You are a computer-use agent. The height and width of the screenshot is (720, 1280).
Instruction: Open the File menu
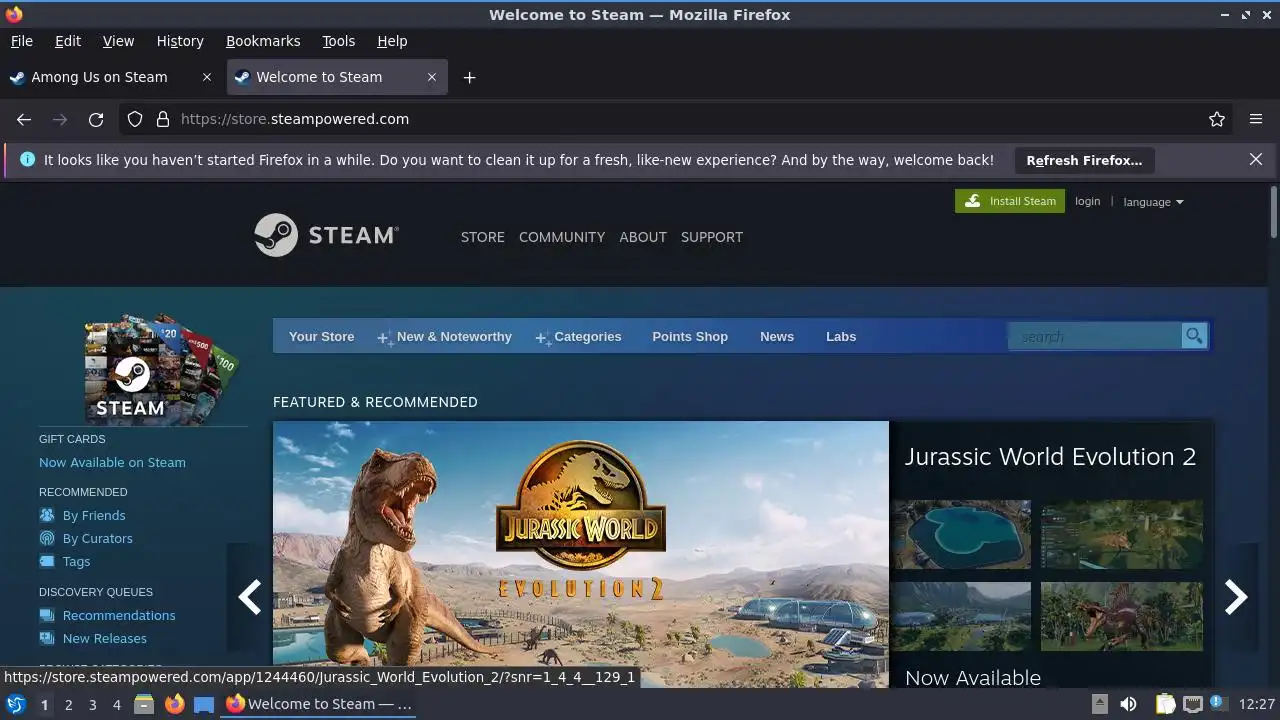tap(21, 41)
